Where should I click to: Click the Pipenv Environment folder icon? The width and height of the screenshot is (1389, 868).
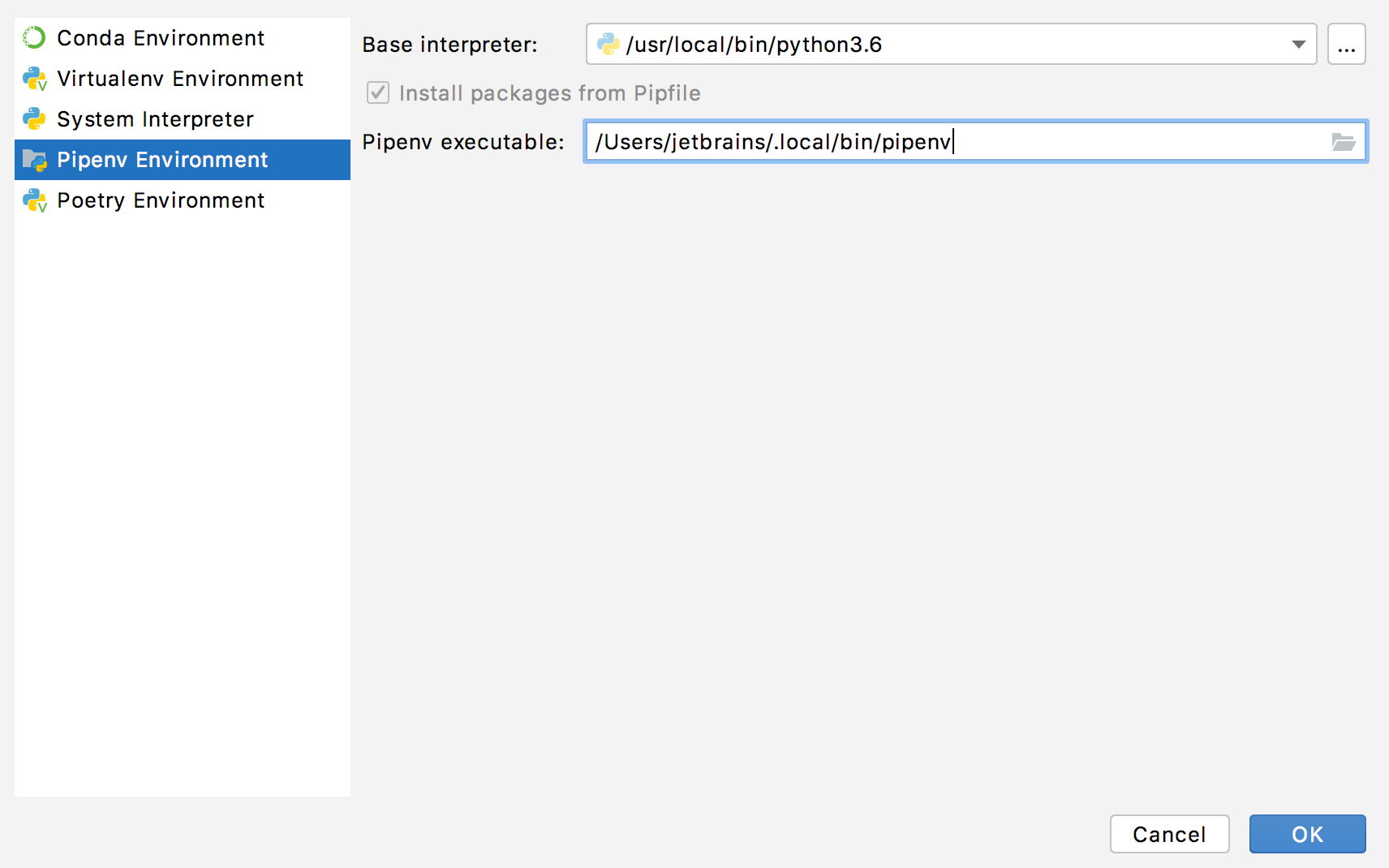point(34,160)
